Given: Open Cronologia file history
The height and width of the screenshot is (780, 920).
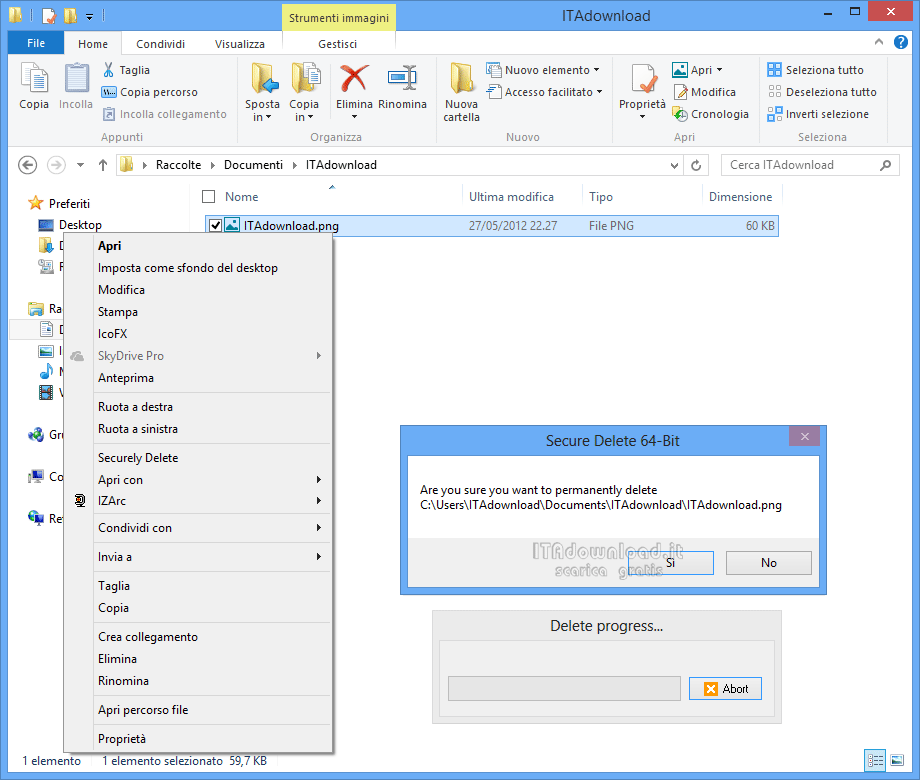Looking at the screenshot, I should [711, 114].
